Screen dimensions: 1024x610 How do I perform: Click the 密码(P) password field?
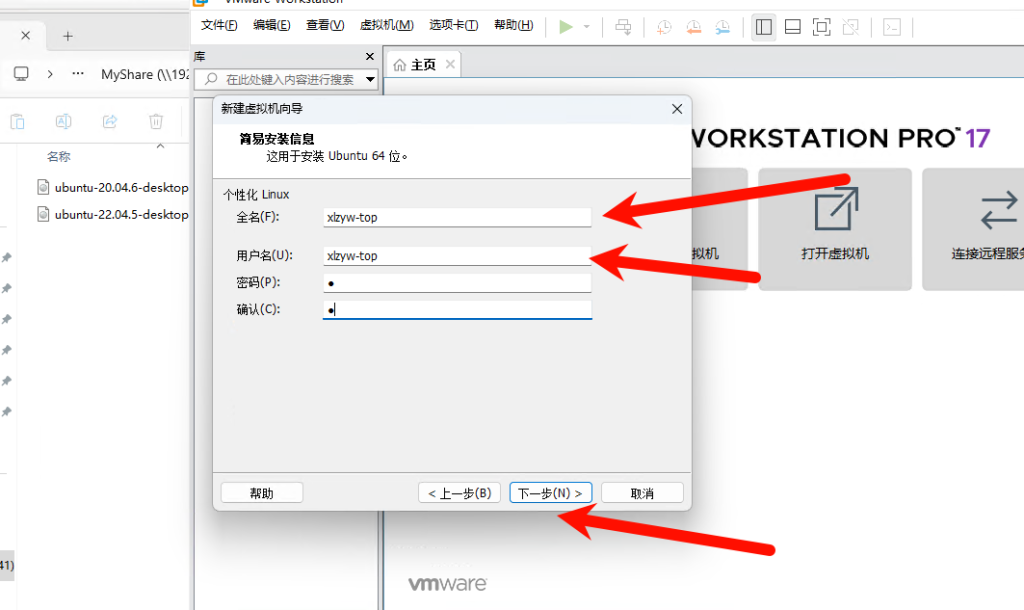point(457,283)
